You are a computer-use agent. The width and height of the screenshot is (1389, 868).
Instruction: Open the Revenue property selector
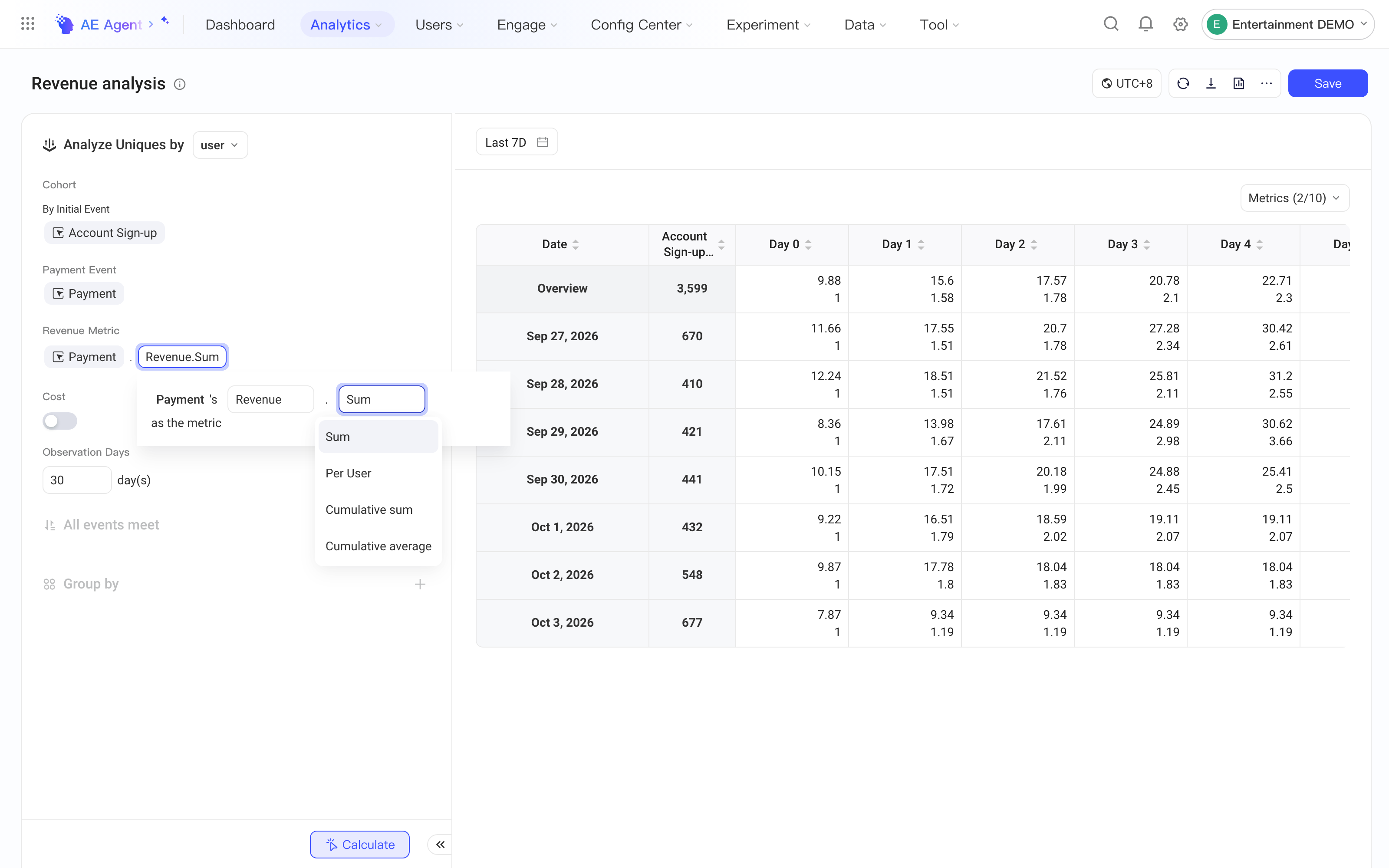point(271,400)
